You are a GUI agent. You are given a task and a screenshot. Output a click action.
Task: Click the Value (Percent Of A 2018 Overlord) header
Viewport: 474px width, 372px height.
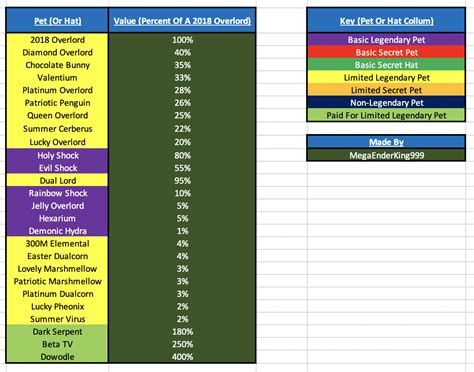pyautogui.click(x=182, y=21)
